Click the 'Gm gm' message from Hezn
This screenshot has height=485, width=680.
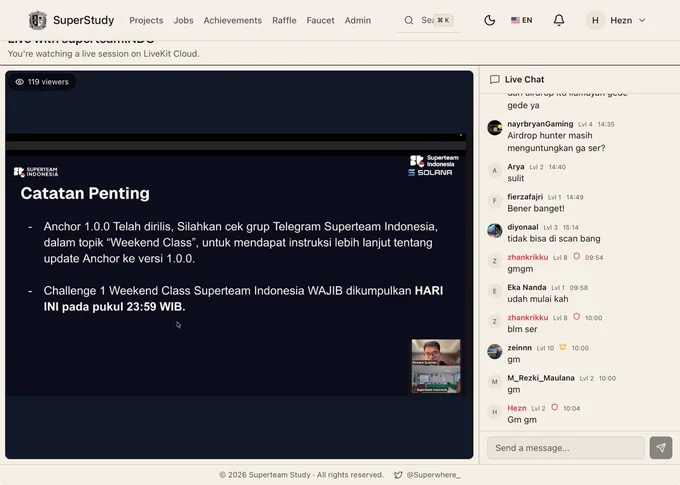pyautogui.click(x=522, y=420)
